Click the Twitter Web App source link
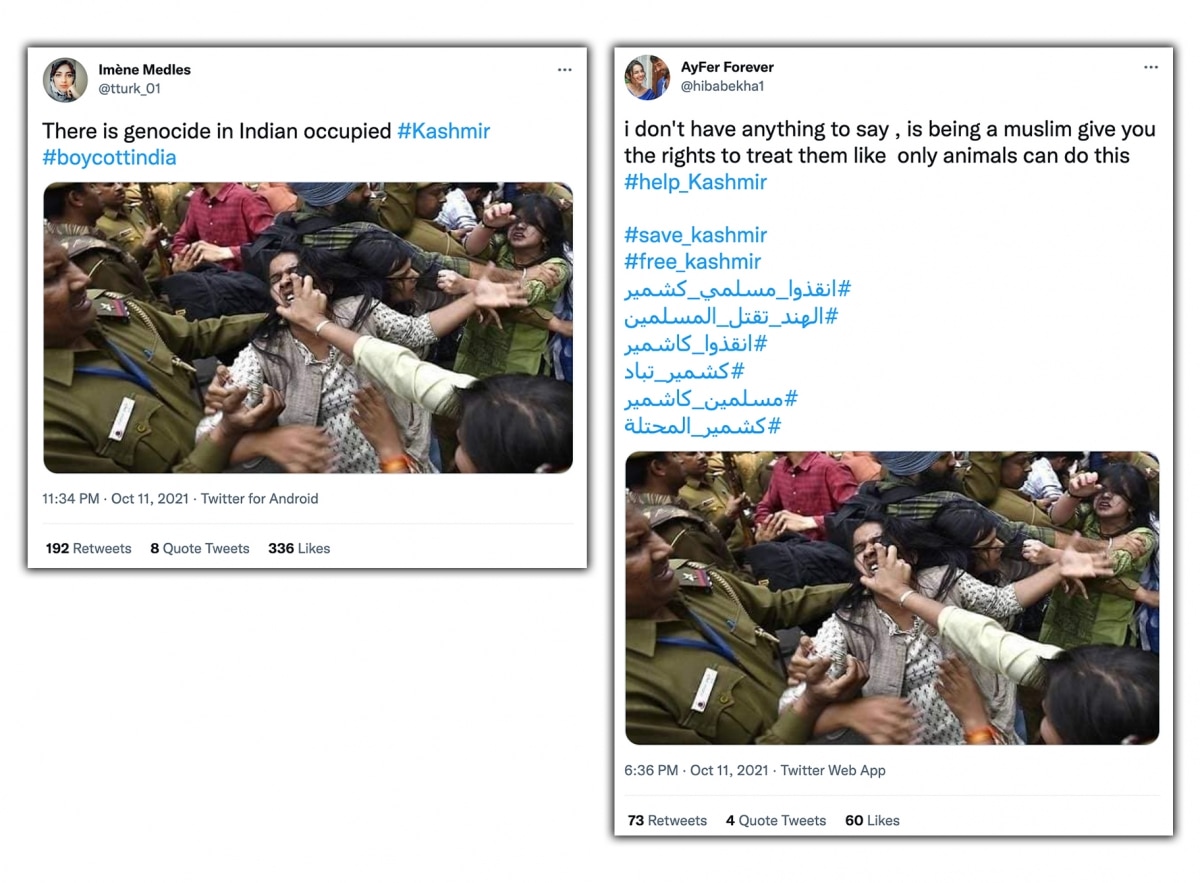This screenshot has width=1200, height=883. (833, 770)
